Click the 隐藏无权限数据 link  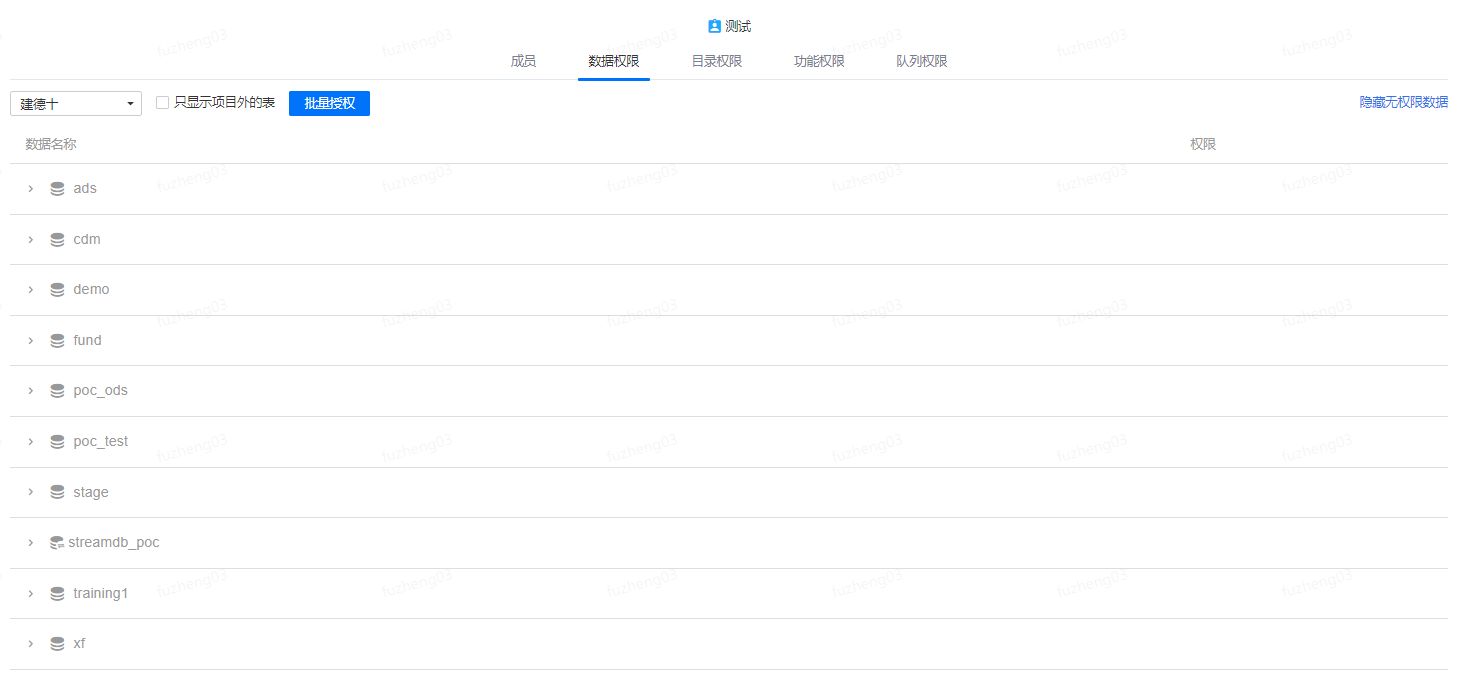point(1403,102)
